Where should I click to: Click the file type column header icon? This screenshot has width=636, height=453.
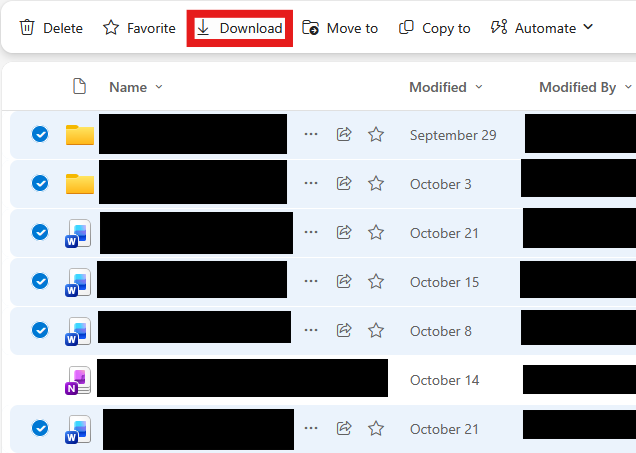(80, 87)
